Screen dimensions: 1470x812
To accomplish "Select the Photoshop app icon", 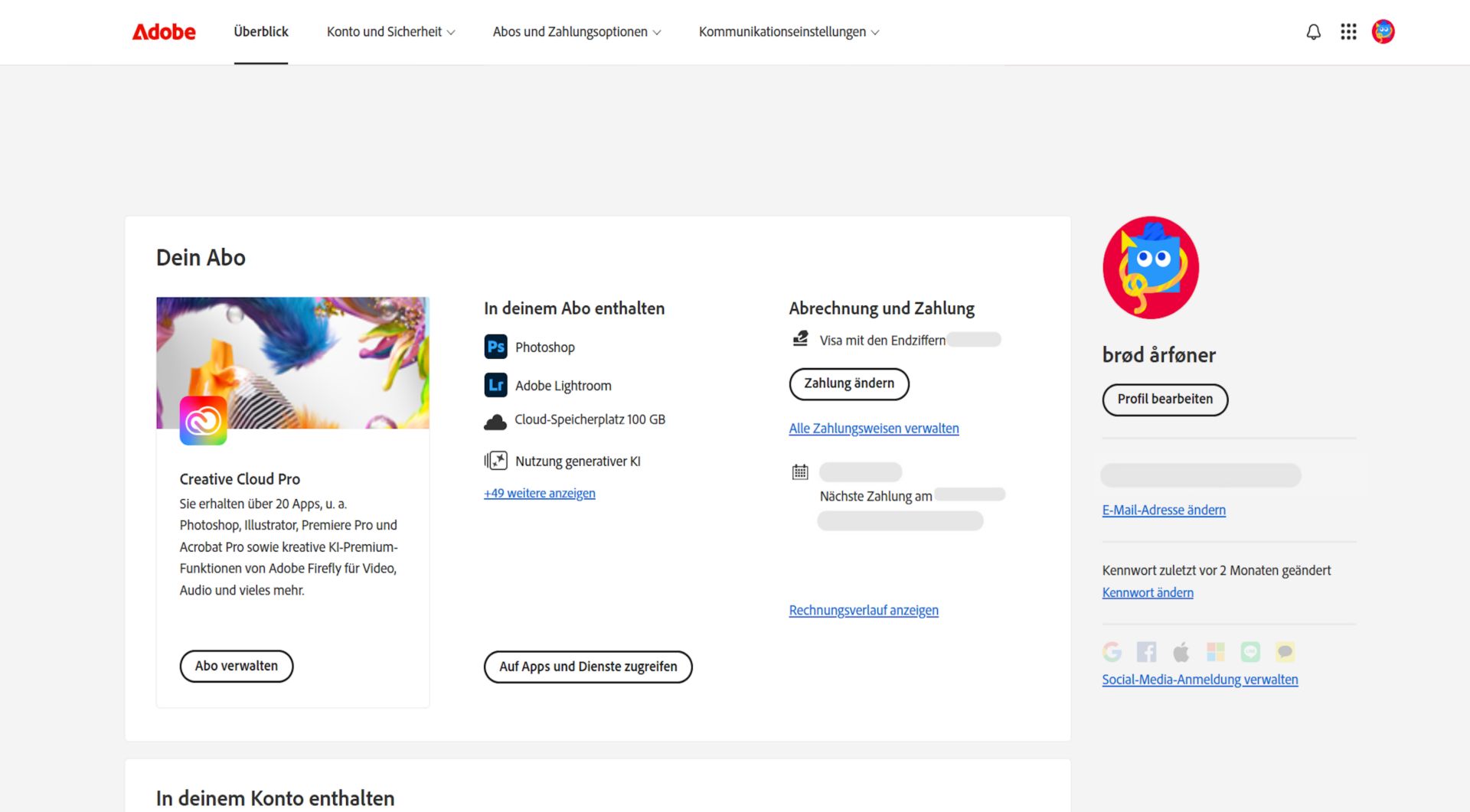I will (x=496, y=347).
